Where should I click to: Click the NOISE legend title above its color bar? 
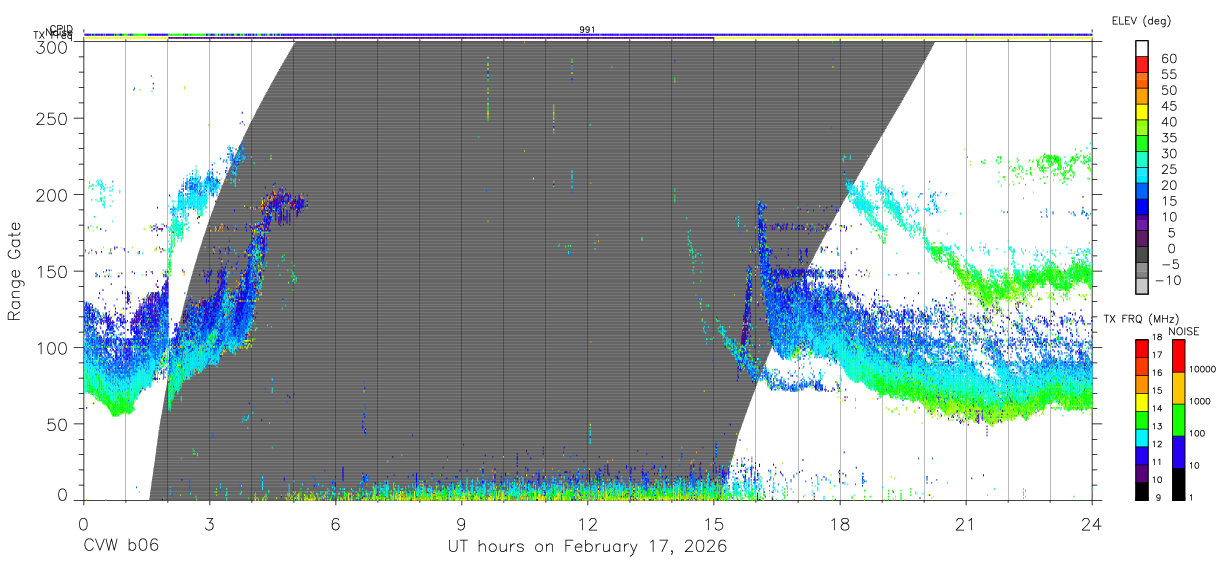coord(1184,331)
